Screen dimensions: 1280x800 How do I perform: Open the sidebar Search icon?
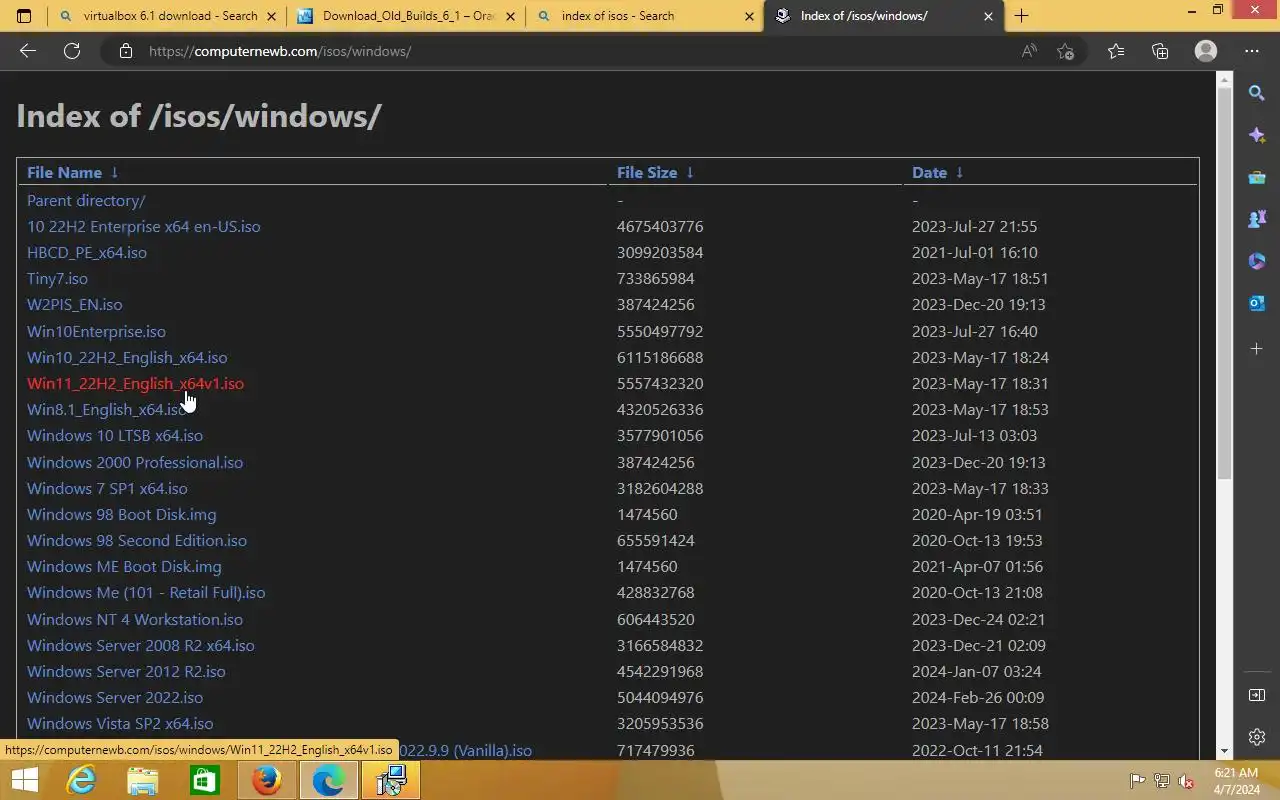tap(1257, 93)
